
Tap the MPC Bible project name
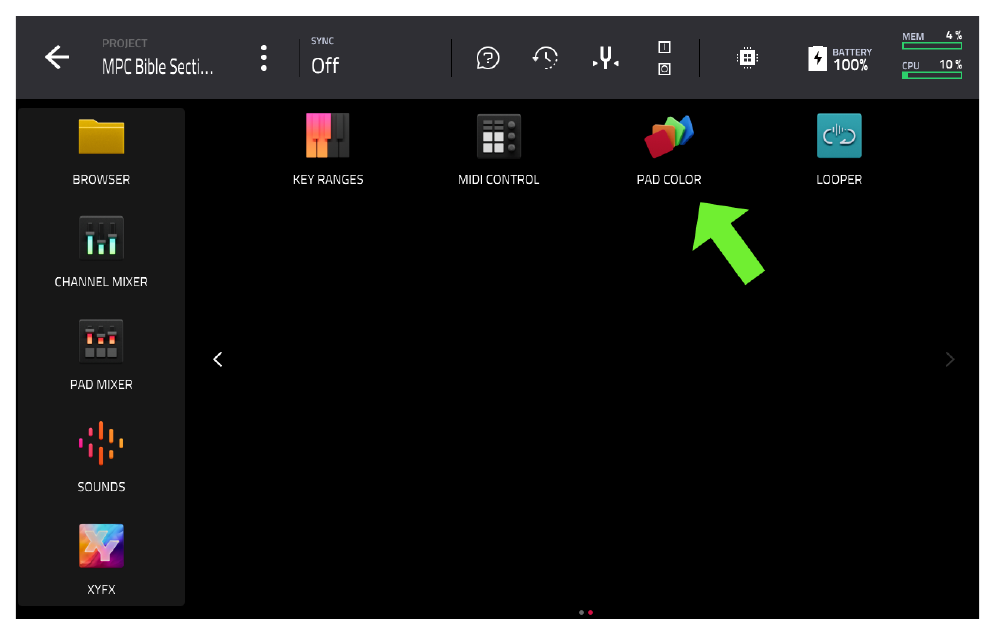click(x=158, y=66)
